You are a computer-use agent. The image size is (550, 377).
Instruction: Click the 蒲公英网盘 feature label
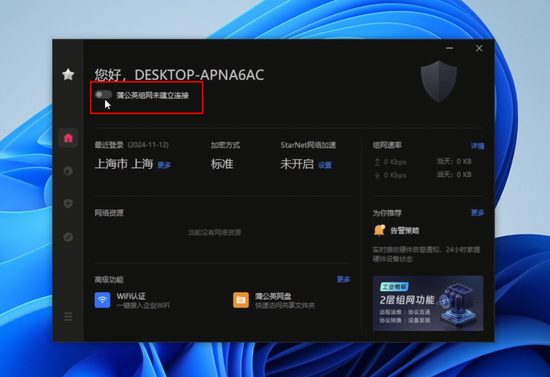click(x=273, y=296)
